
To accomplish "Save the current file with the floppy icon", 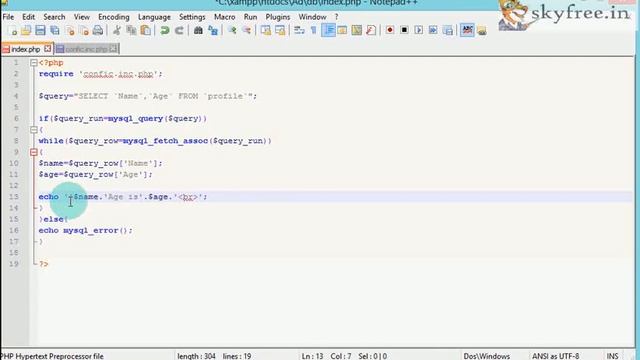I will [x=40, y=31].
